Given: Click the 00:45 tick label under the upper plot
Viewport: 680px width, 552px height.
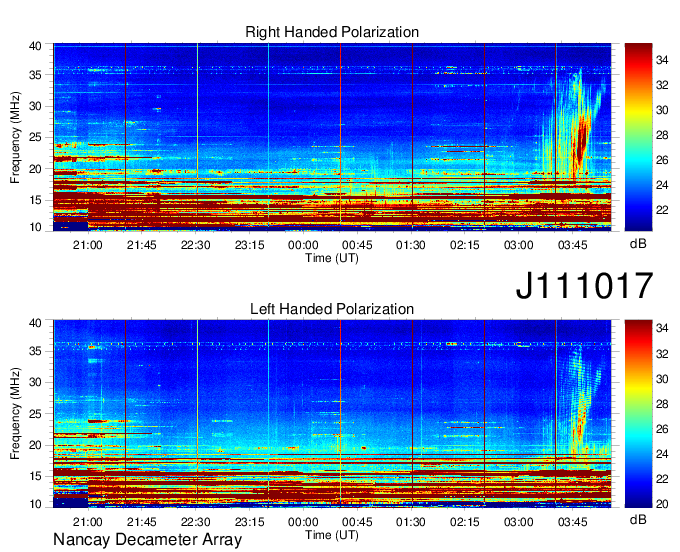Looking at the screenshot, I should (357, 245).
